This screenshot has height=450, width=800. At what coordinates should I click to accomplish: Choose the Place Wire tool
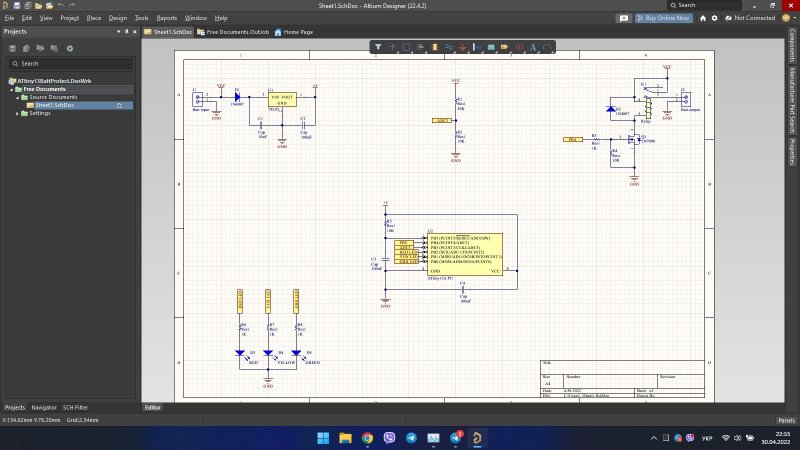pyautogui.click(x=449, y=47)
